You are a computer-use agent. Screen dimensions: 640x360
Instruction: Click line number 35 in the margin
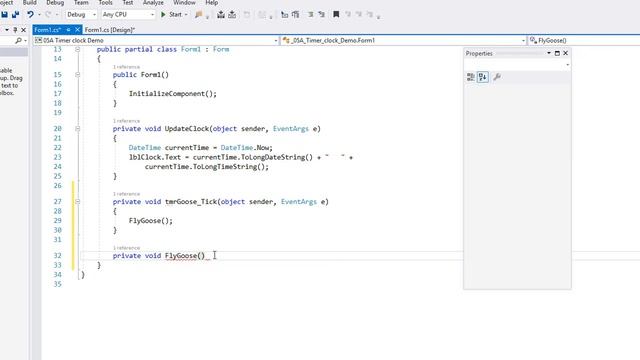57,284
